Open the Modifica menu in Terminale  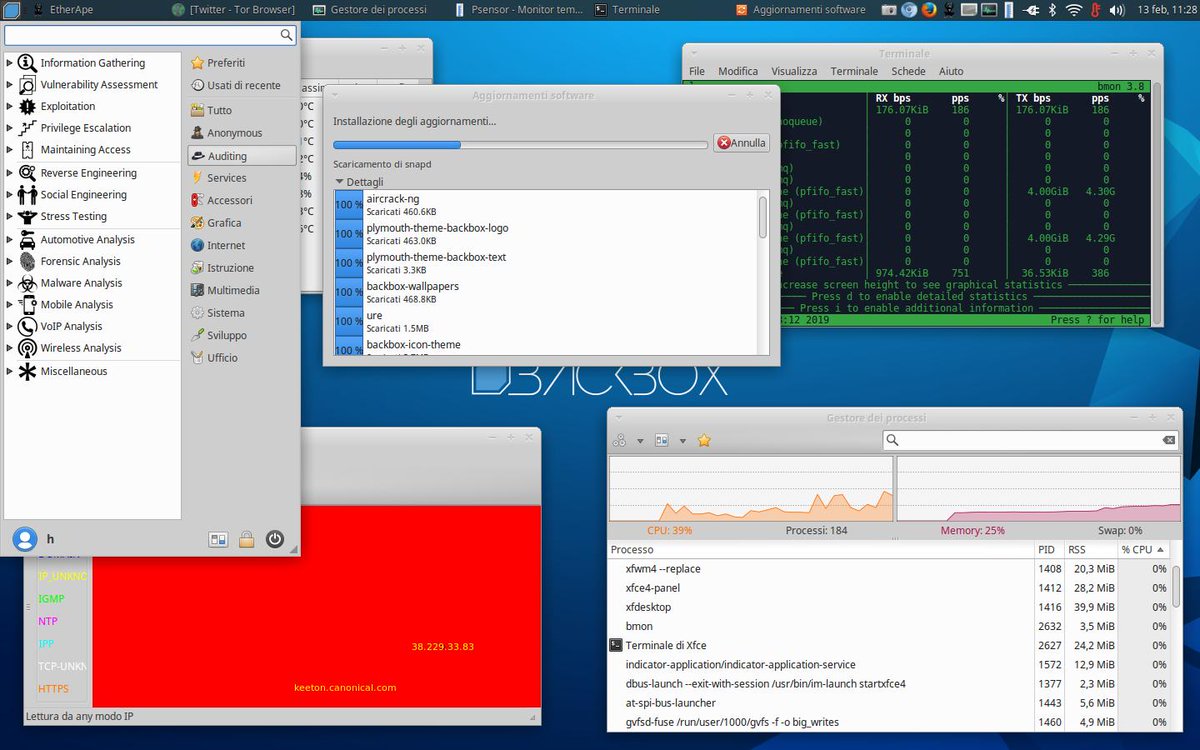coord(738,71)
